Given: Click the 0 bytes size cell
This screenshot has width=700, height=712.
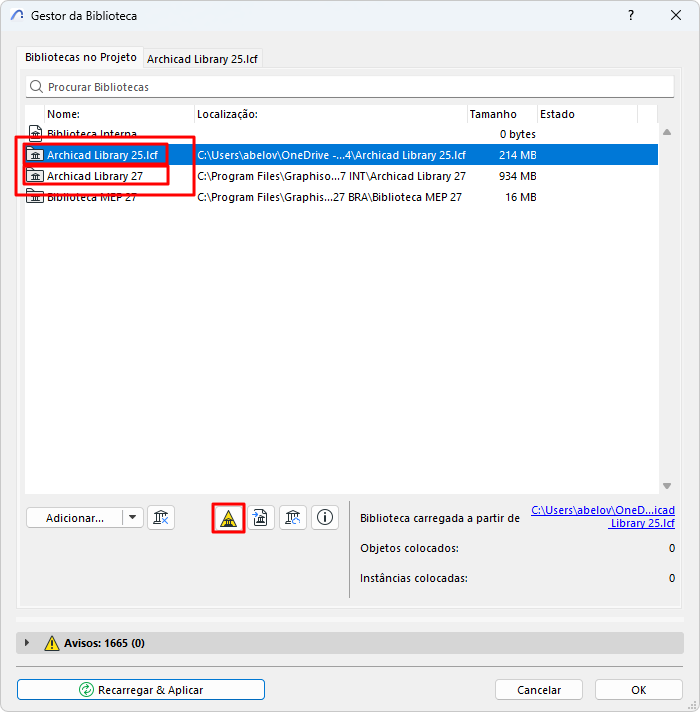Looking at the screenshot, I should (518, 134).
